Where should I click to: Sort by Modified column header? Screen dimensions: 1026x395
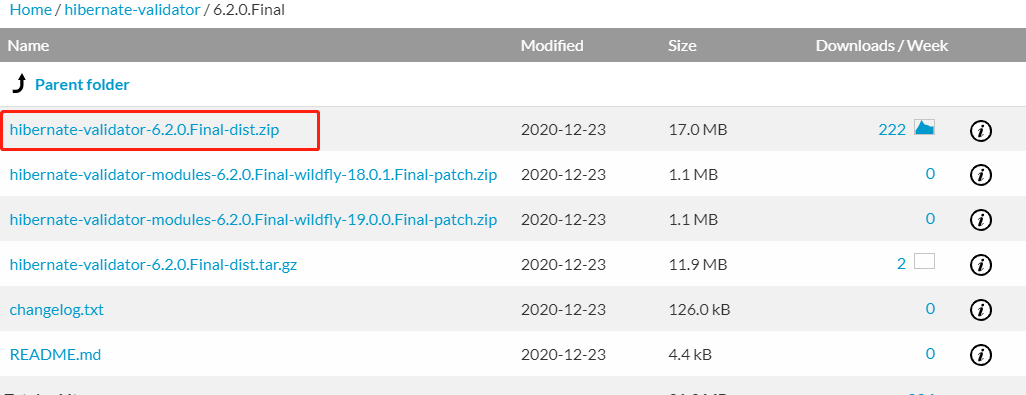click(x=552, y=46)
